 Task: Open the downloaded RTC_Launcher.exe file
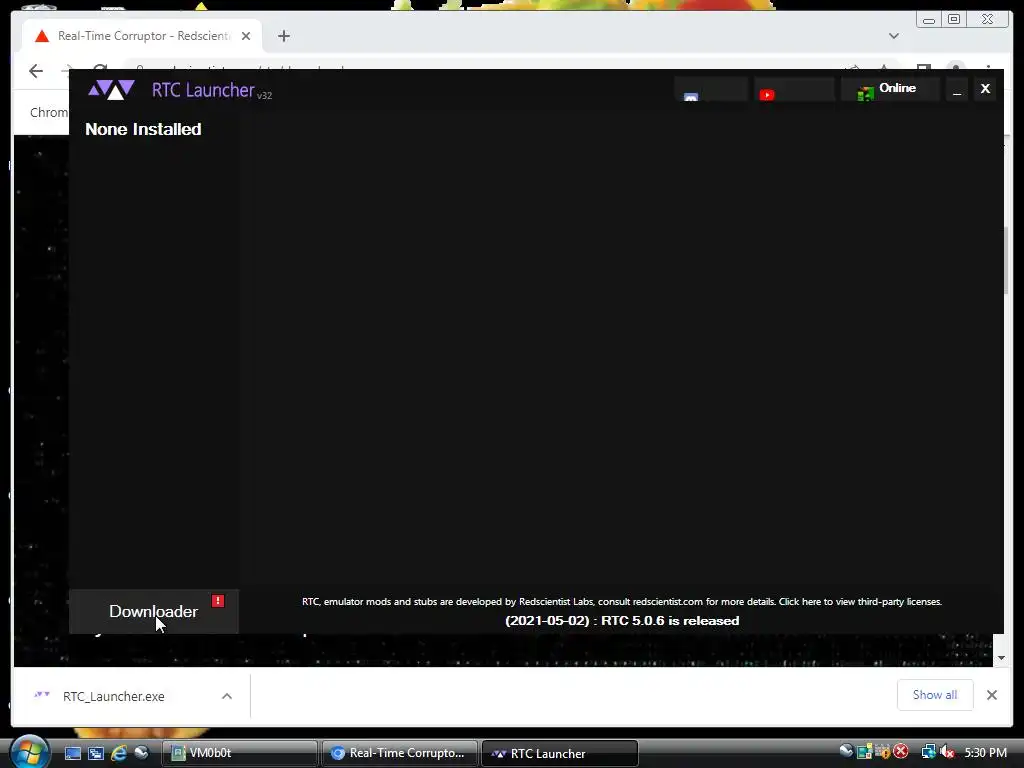114,696
